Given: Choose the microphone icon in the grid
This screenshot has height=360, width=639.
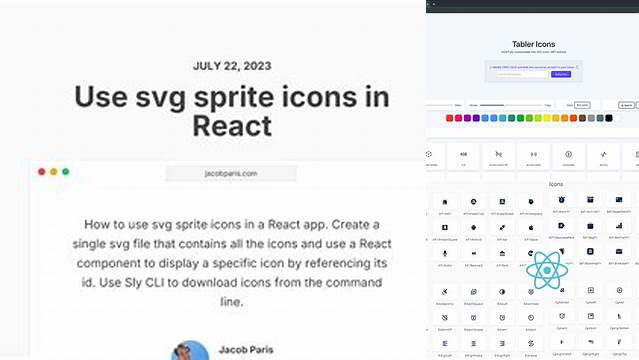Looking at the screenshot, I should coord(445,253).
